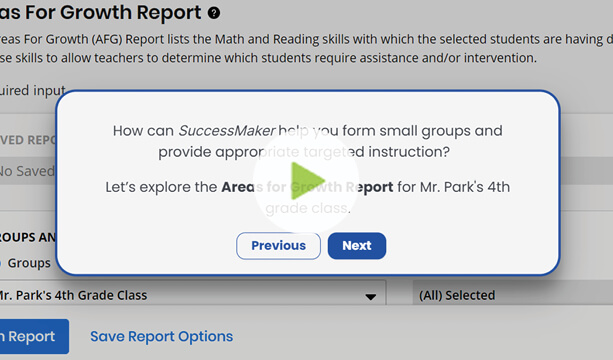
Task: Go back with the Previous button
Action: (x=278, y=245)
